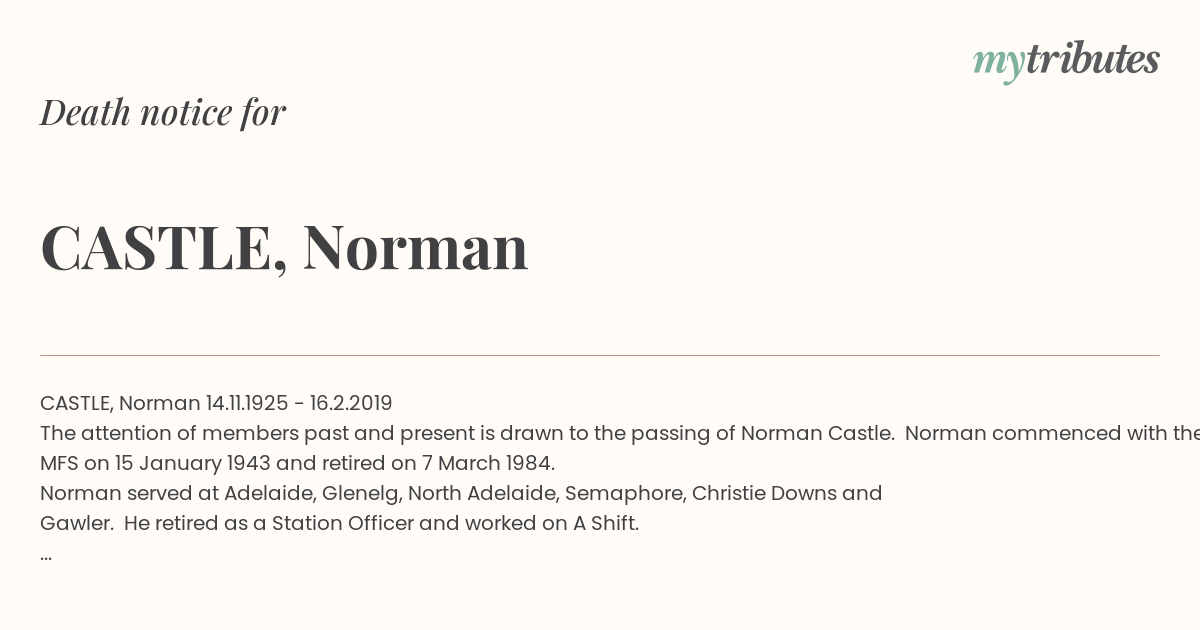Click the dates line '14.11.1925 - 16.2.2019'
The width and height of the screenshot is (1200, 630).
[299, 403]
